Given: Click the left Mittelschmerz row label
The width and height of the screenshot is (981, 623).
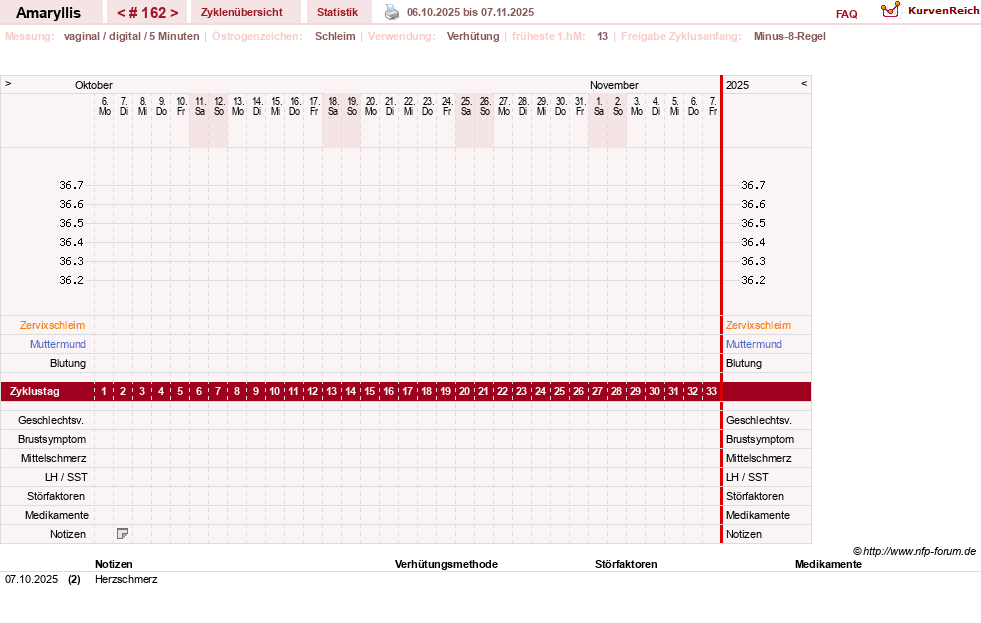Looking at the screenshot, I should (53, 458).
